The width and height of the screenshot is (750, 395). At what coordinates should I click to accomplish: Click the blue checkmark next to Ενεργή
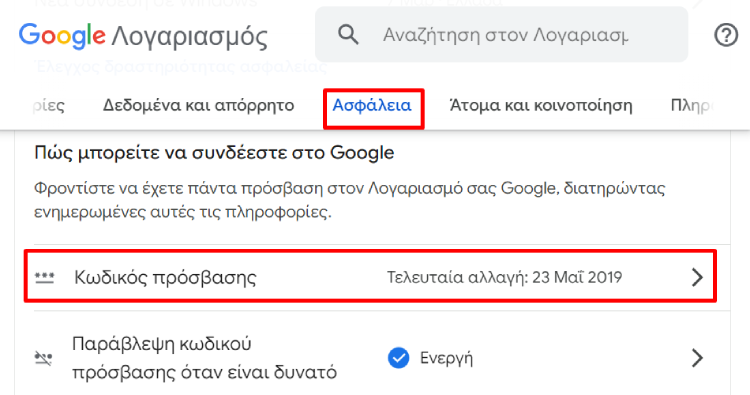(x=398, y=358)
